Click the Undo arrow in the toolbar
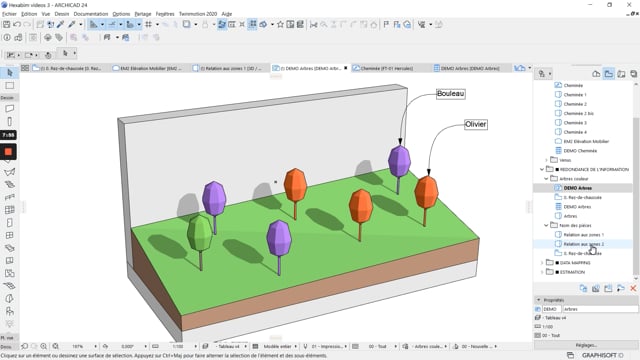Screen dimensions: 640x360 (17, 24)
